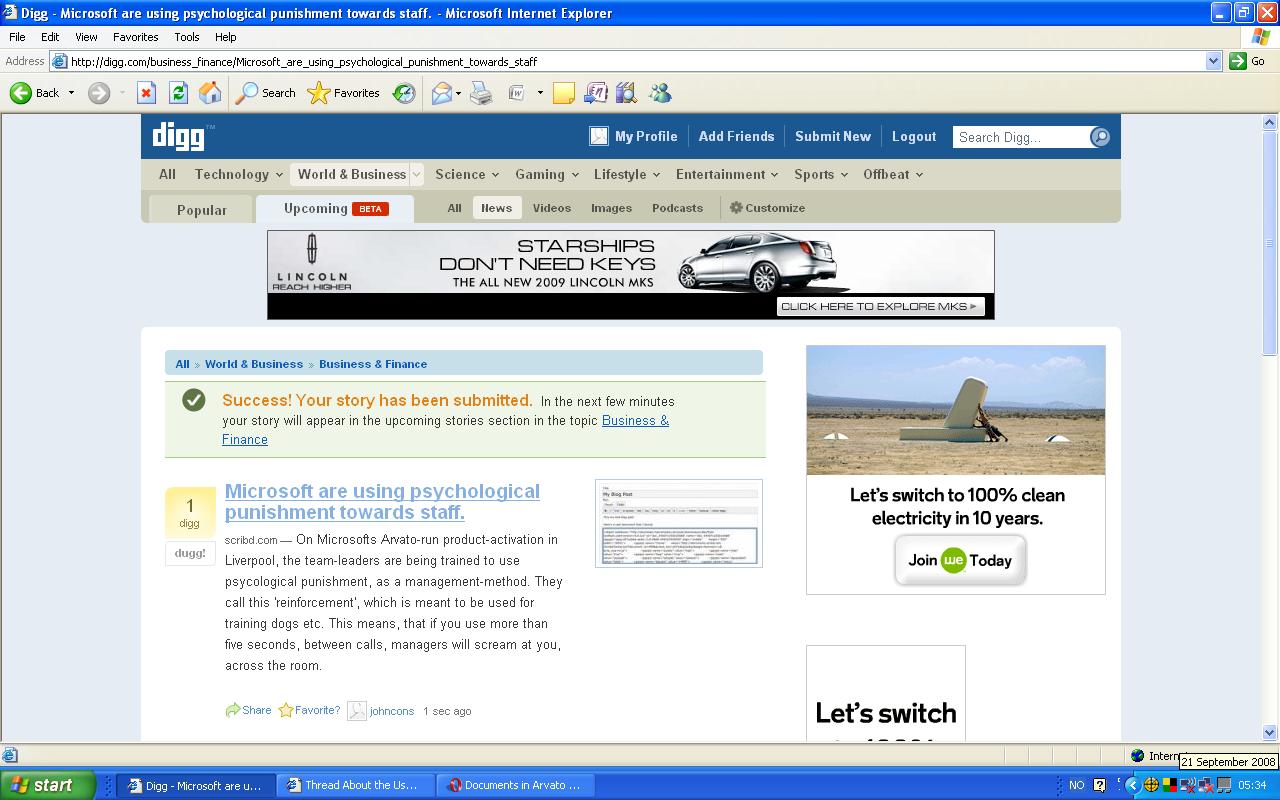Print the page with the printer icon
The height and width of the screenshot is (800, 1280).
click(x=481, y=93)
